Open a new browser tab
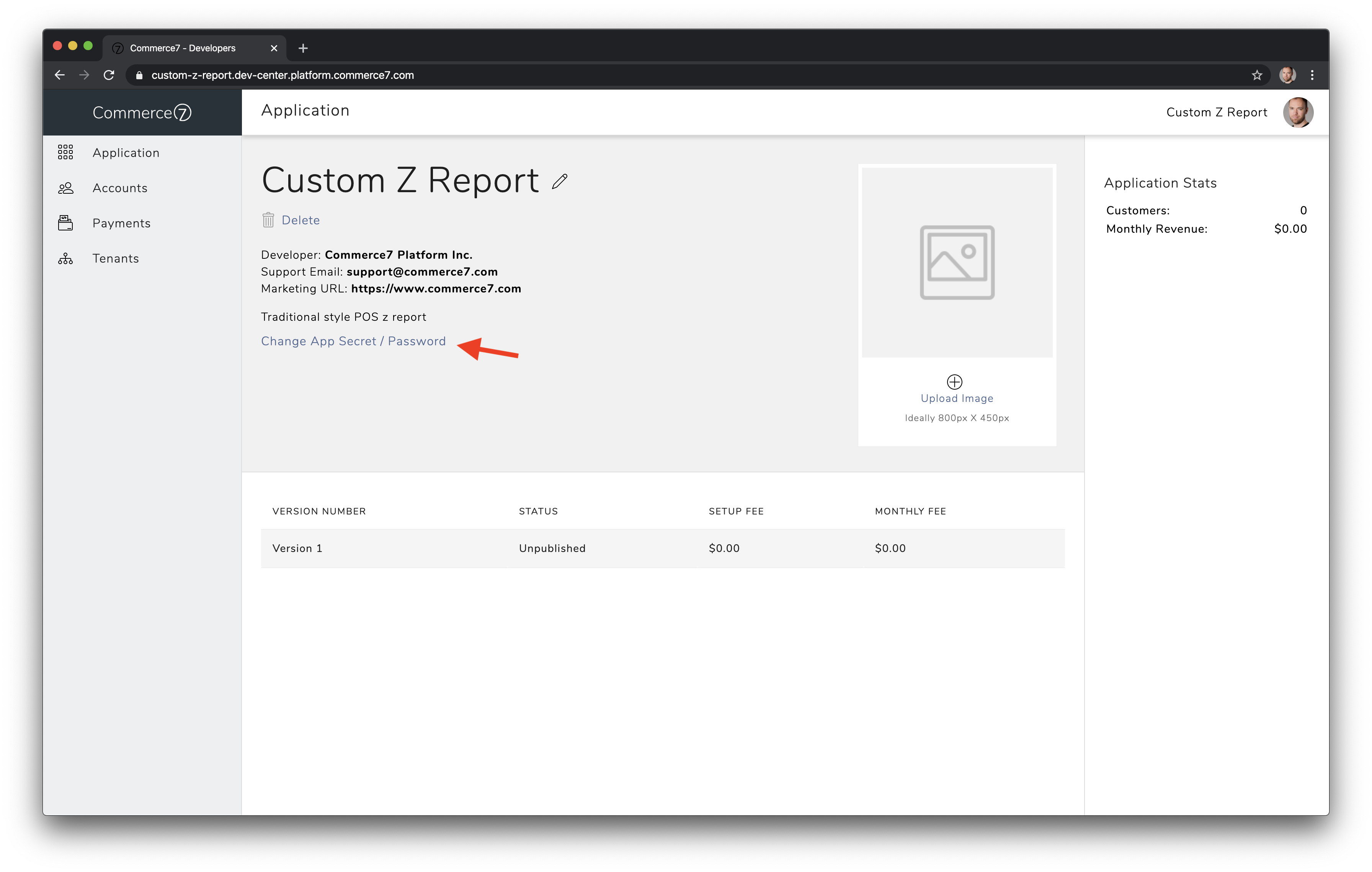The height and width of the screenshot is (872, 1372). pyautogui.click(x=303, y=48)
